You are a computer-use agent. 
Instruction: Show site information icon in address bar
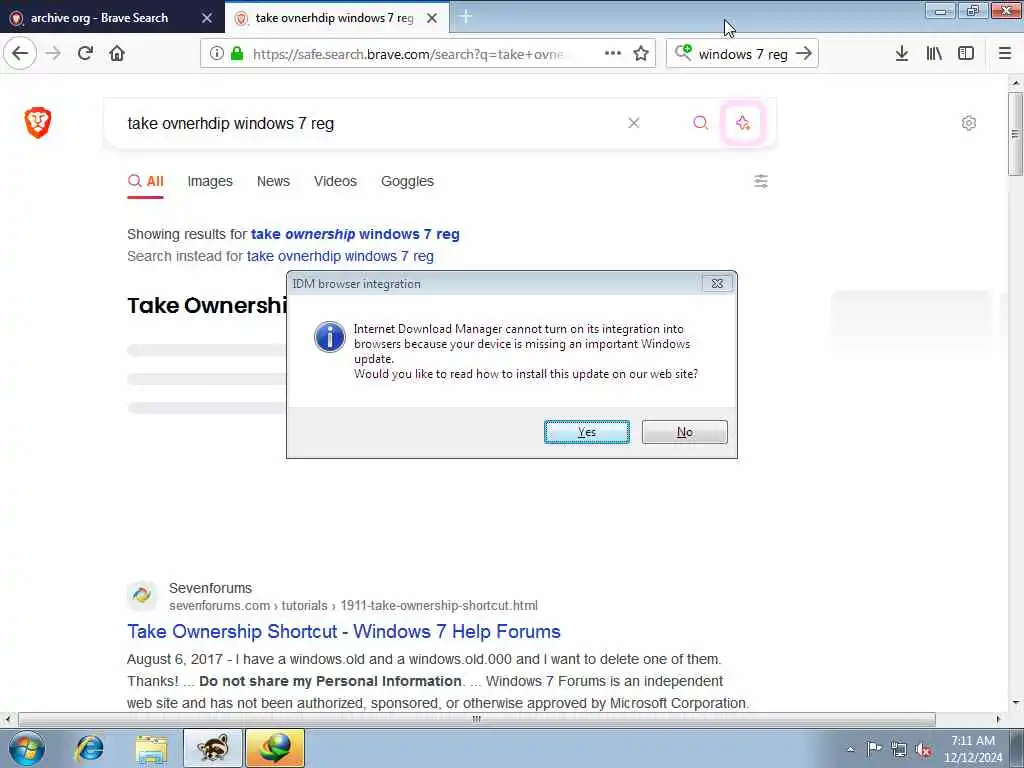pos(216,54)
